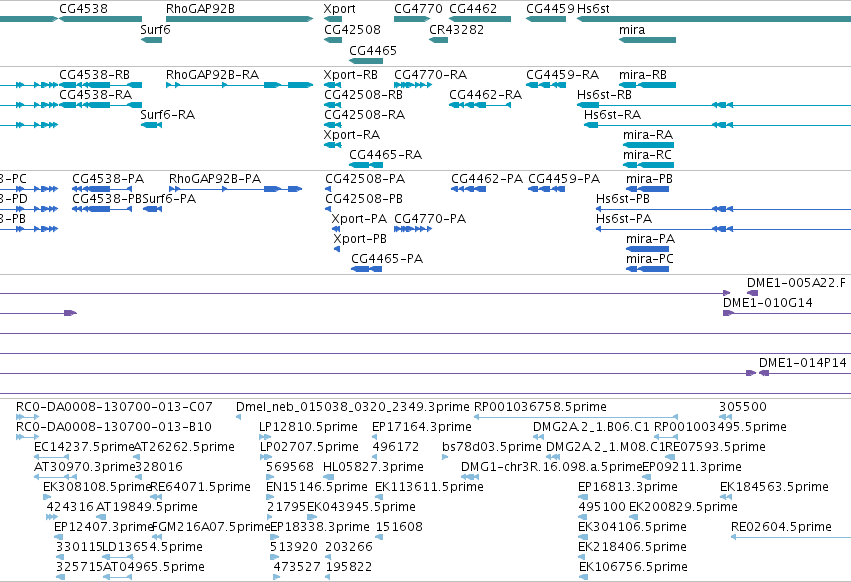Screen dimensions: 851x582
Task: Select protein CG42508-PB
Action: pyautogui.click(x=364, y=199)
